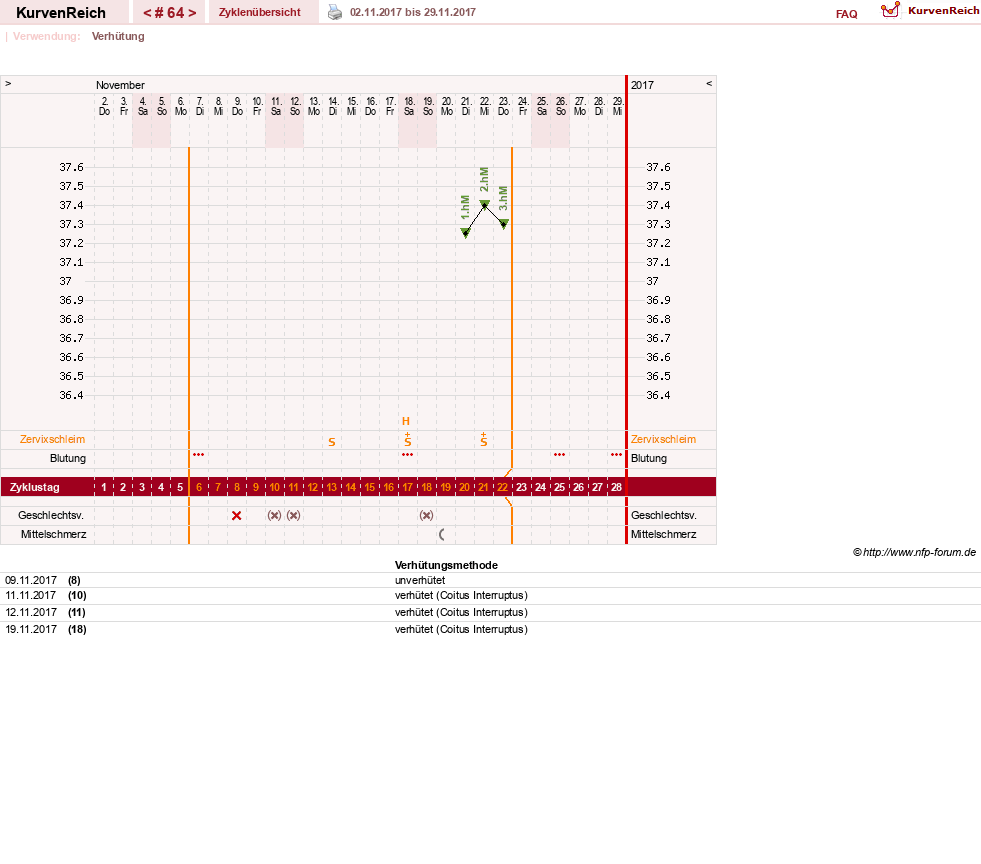
Task: Click Zyklustag 1 in the cycle day bar
Action: pos(104,487)
